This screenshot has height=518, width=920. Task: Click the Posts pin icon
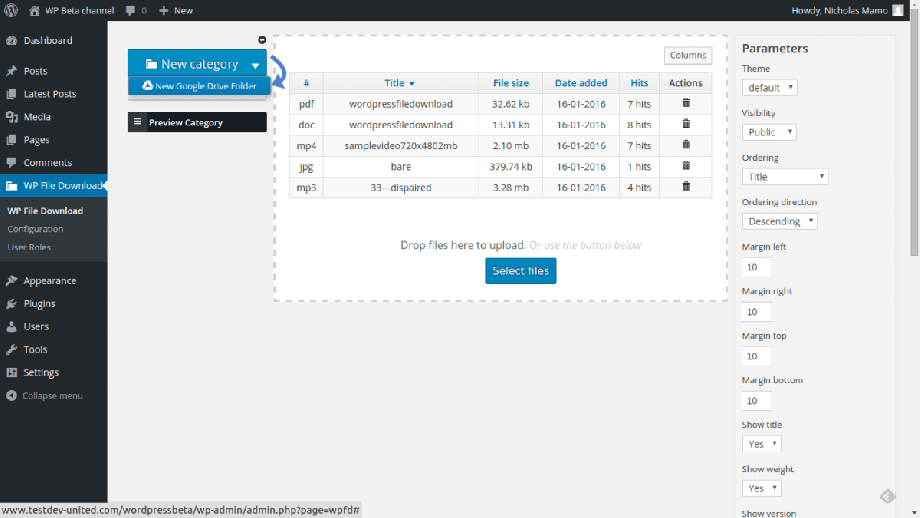pos(11,71)
